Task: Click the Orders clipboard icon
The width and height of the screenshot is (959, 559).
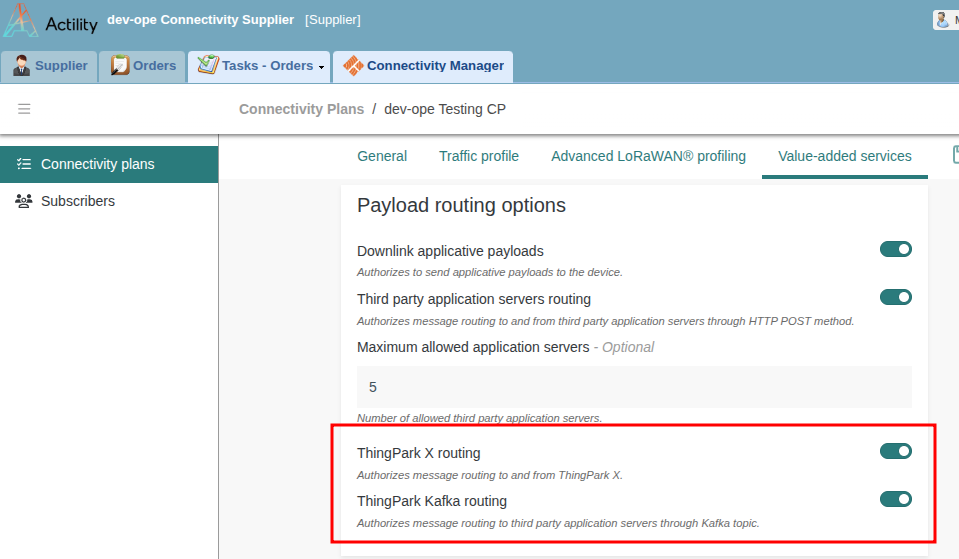Action: coord(120,65)
